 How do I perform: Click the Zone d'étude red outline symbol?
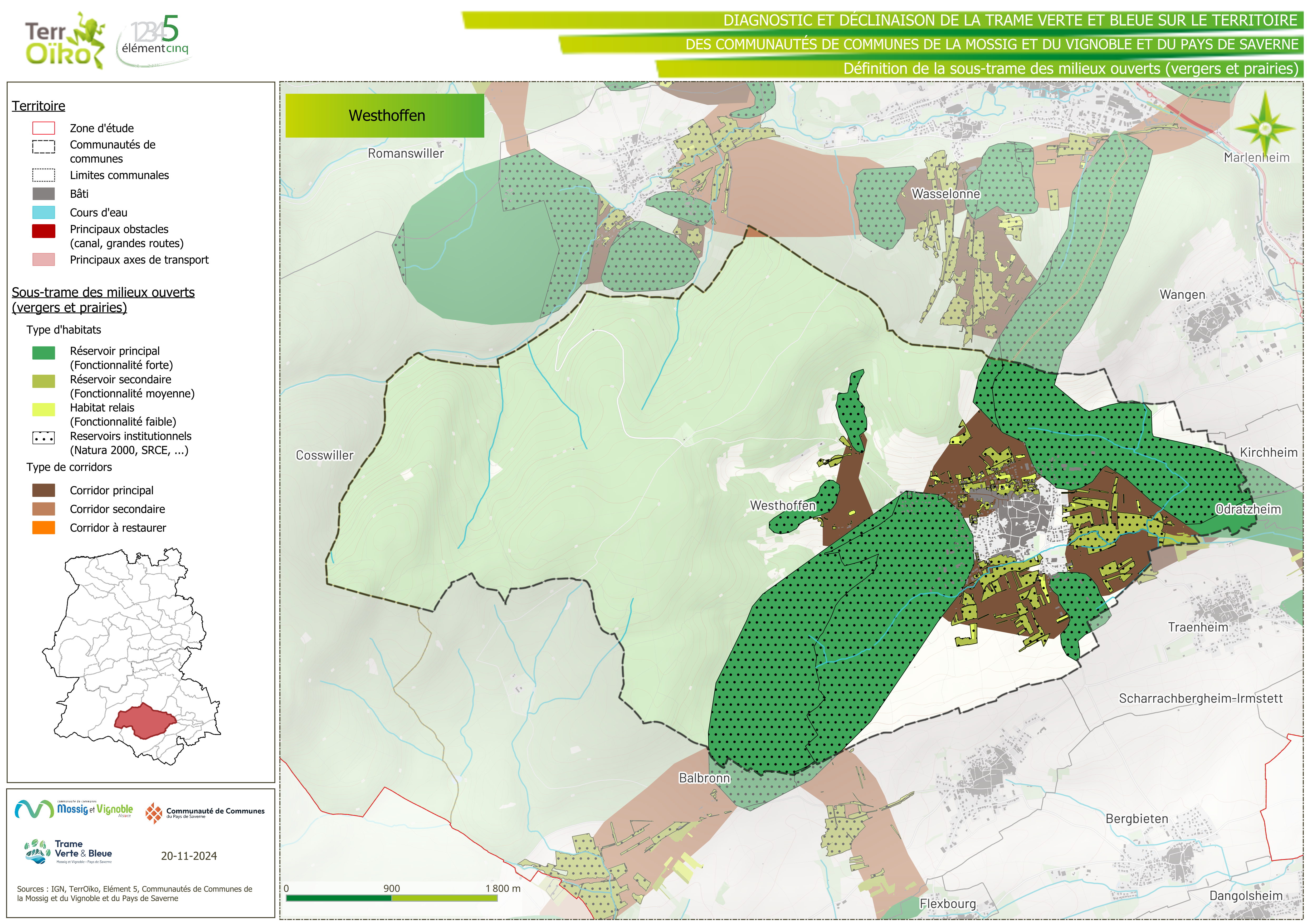(43, 128)
